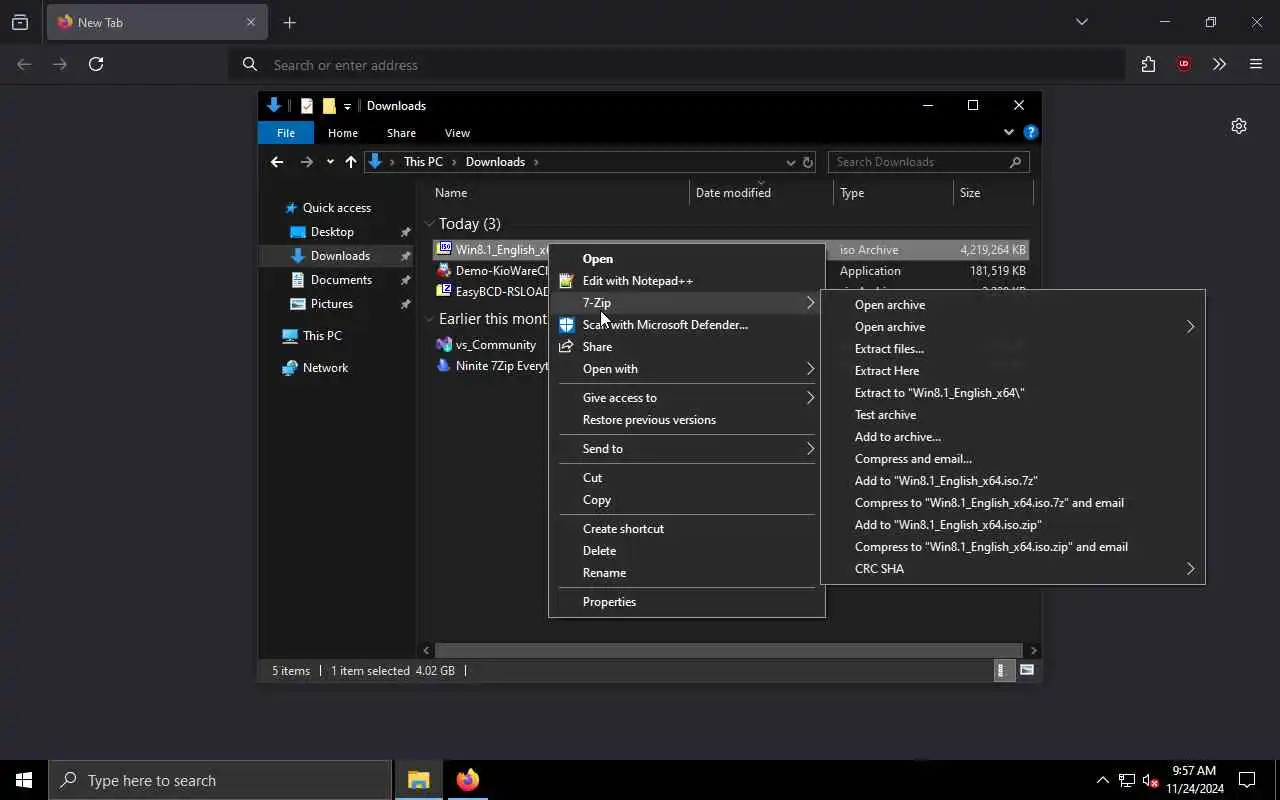Click the Firefox view icon in tab strip
Image resolution: width=1280 pixels, height=800 pixels.
pyautogui.click(x=20, y=22)
